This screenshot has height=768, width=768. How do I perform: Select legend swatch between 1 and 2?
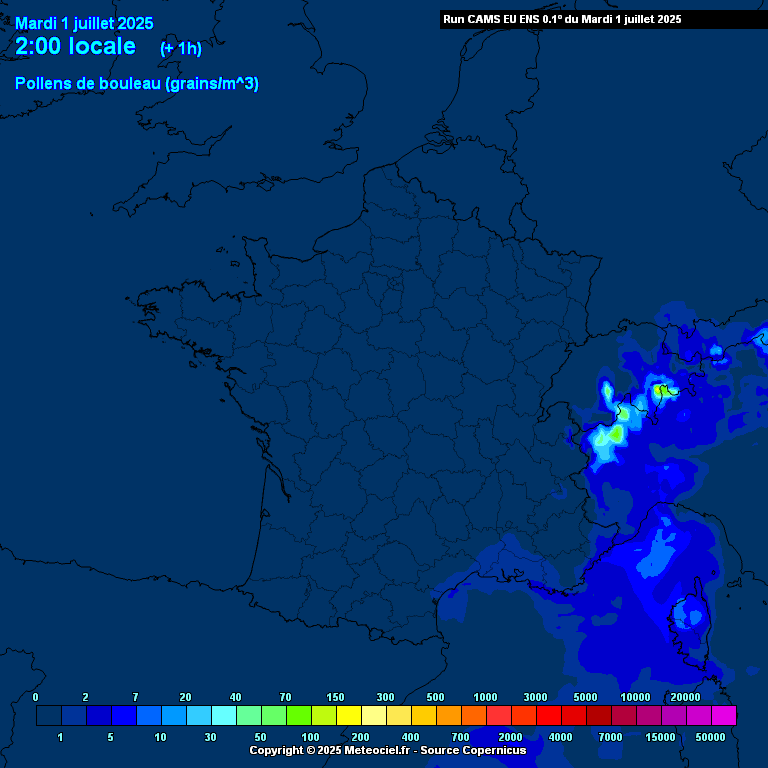74,715
